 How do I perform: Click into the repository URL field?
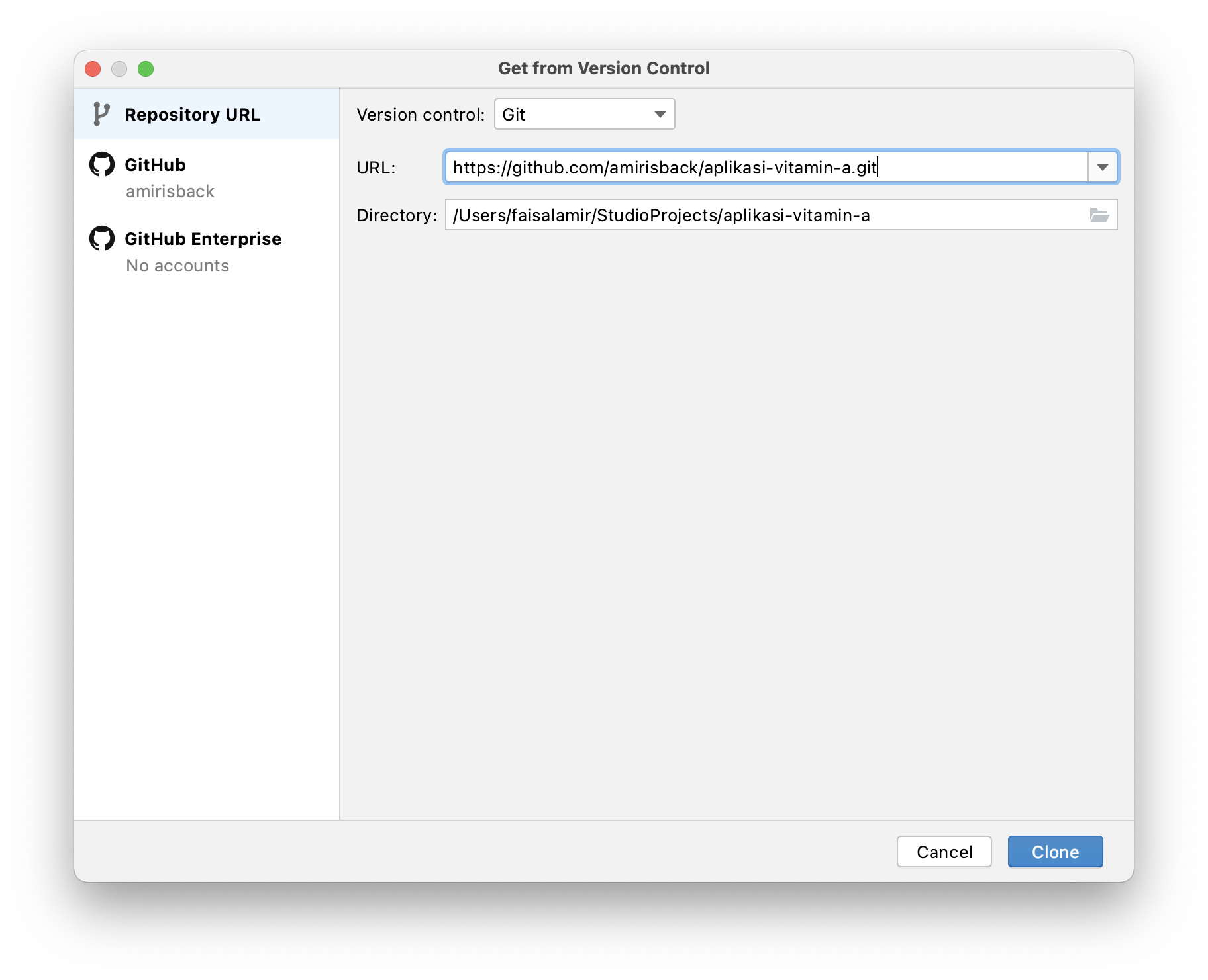tap(766, 167)
